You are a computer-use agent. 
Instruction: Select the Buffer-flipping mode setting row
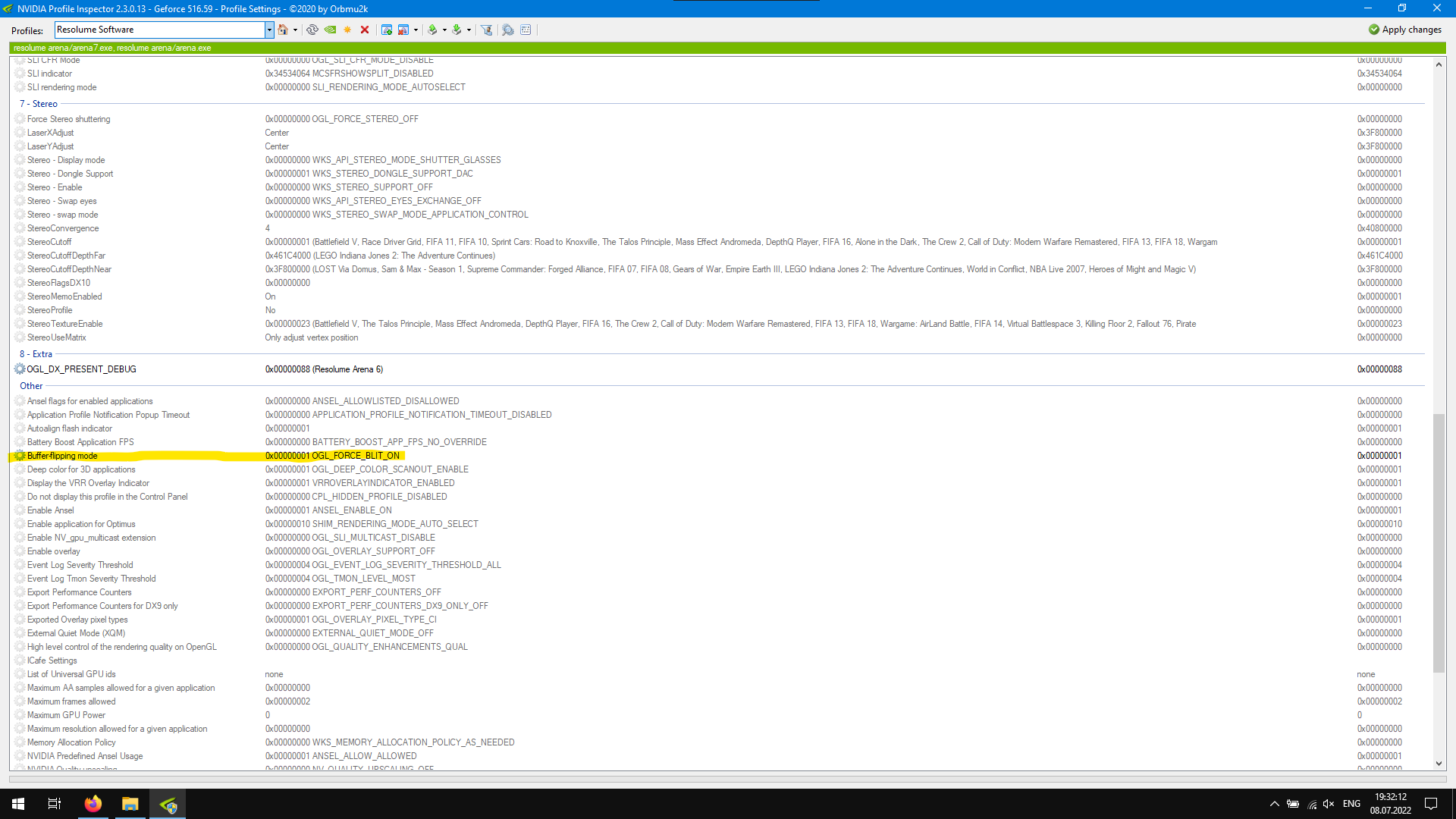tap(62, 456)
